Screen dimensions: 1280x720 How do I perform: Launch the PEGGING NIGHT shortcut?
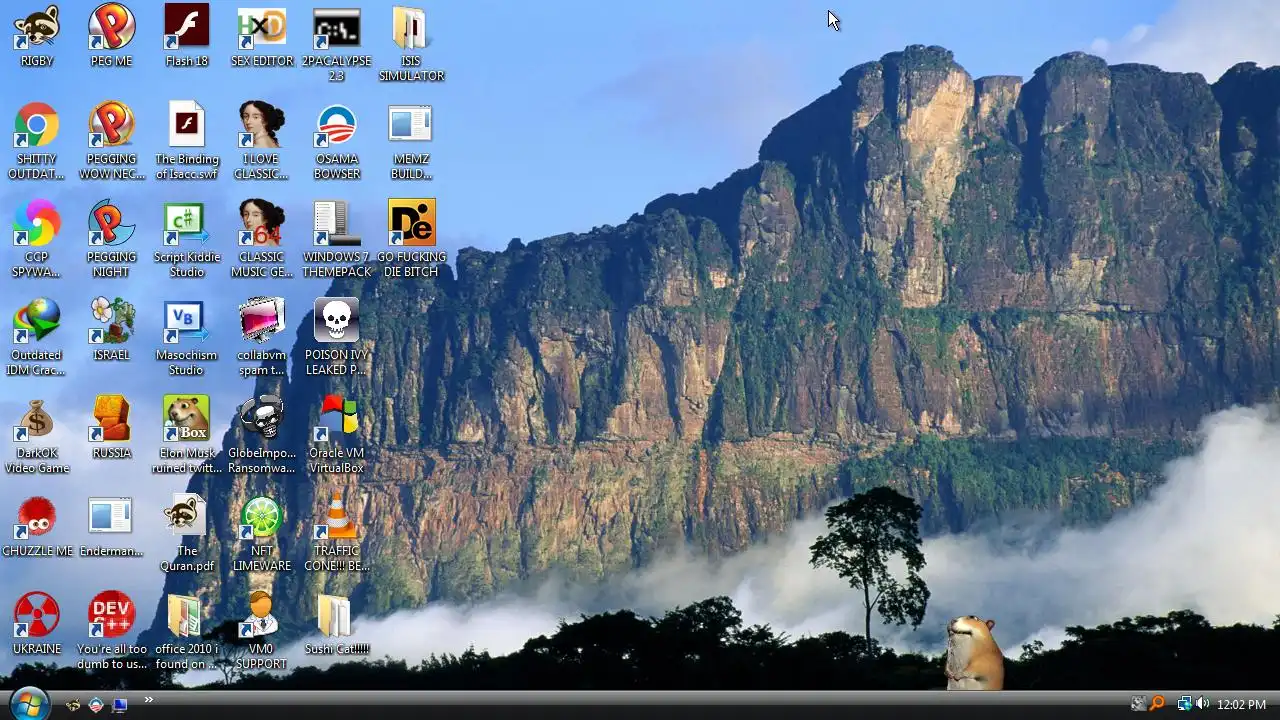click(x=111, y=223)
